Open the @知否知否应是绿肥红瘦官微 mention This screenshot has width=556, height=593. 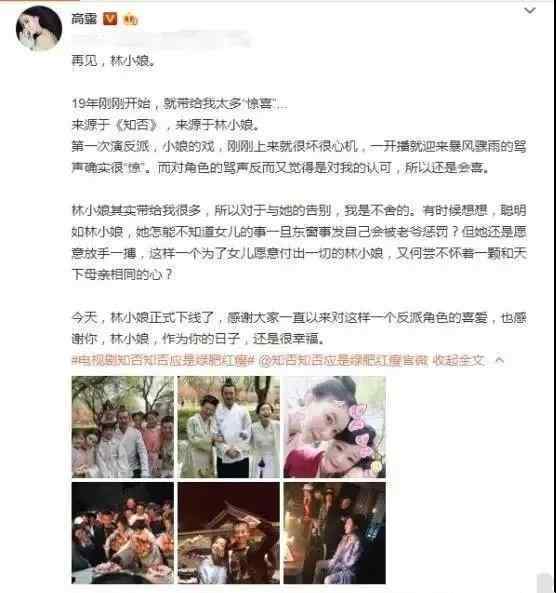[x=343, y=360]
